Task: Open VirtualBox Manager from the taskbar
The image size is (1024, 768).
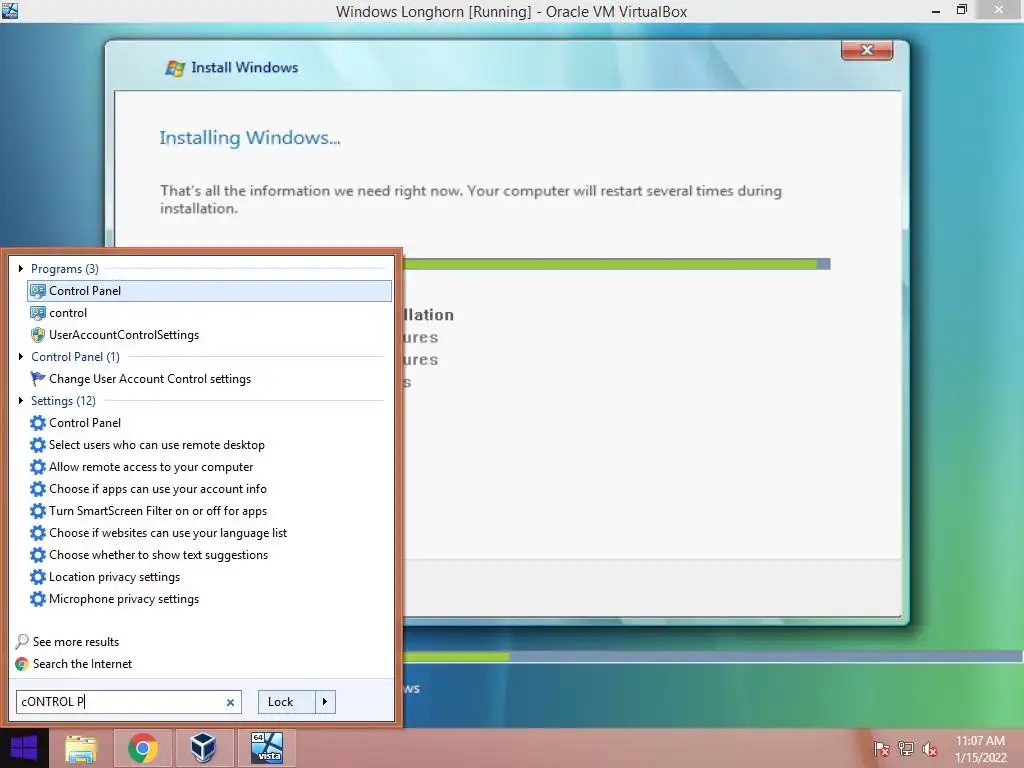Action: pos(203,748)
